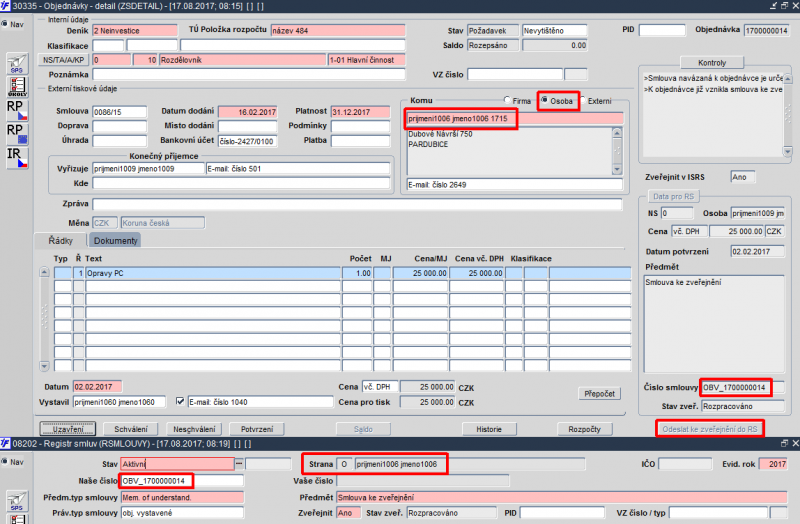Open the Data pro RS tab
Image resolution: width=800 pixels, height=524 pixels.
673,196
